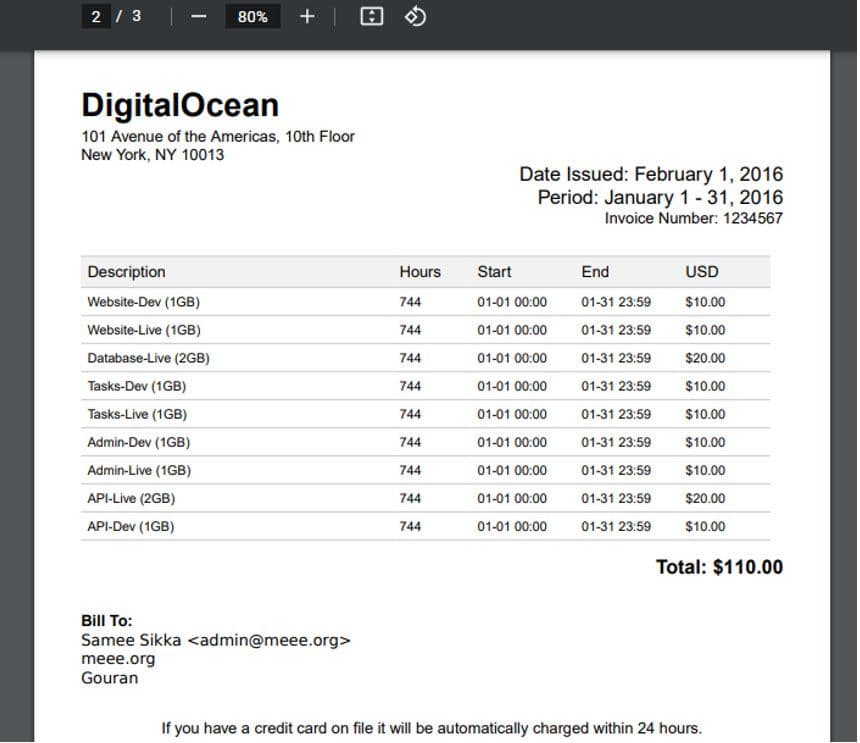Click the Tasks-Live (1GB) row description
Viewport: 860px width, 743px height.
(x=137, y=414)
